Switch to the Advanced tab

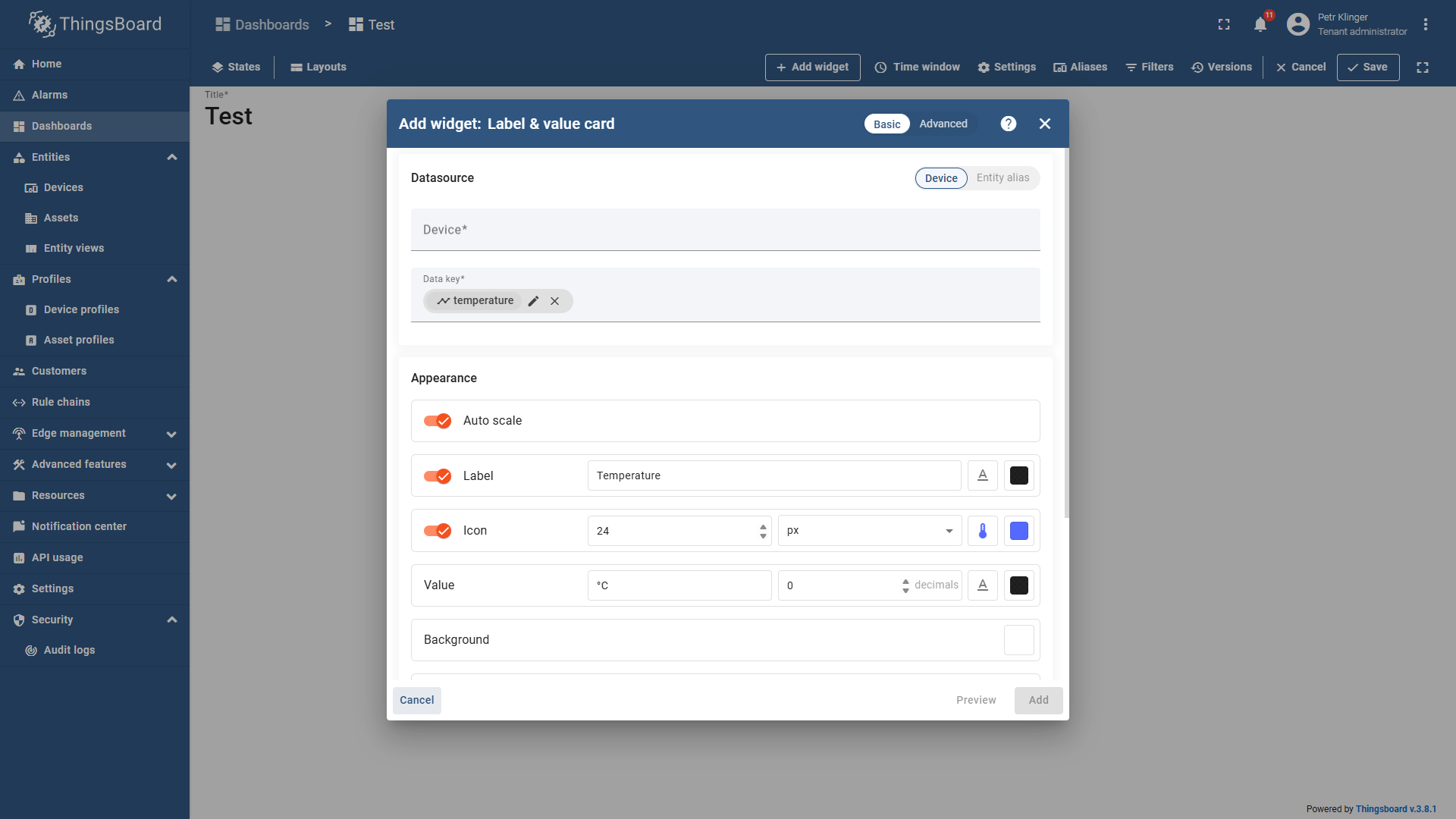(943, 123)
